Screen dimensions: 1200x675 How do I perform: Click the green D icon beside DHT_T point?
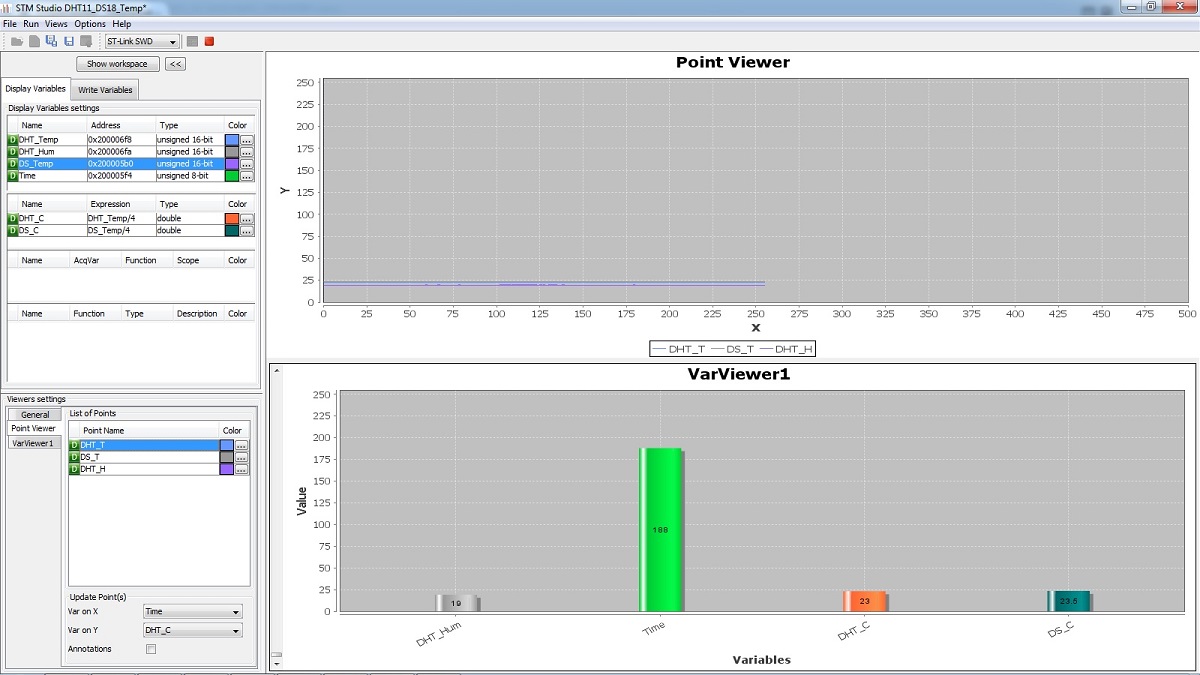coord(74,445)
